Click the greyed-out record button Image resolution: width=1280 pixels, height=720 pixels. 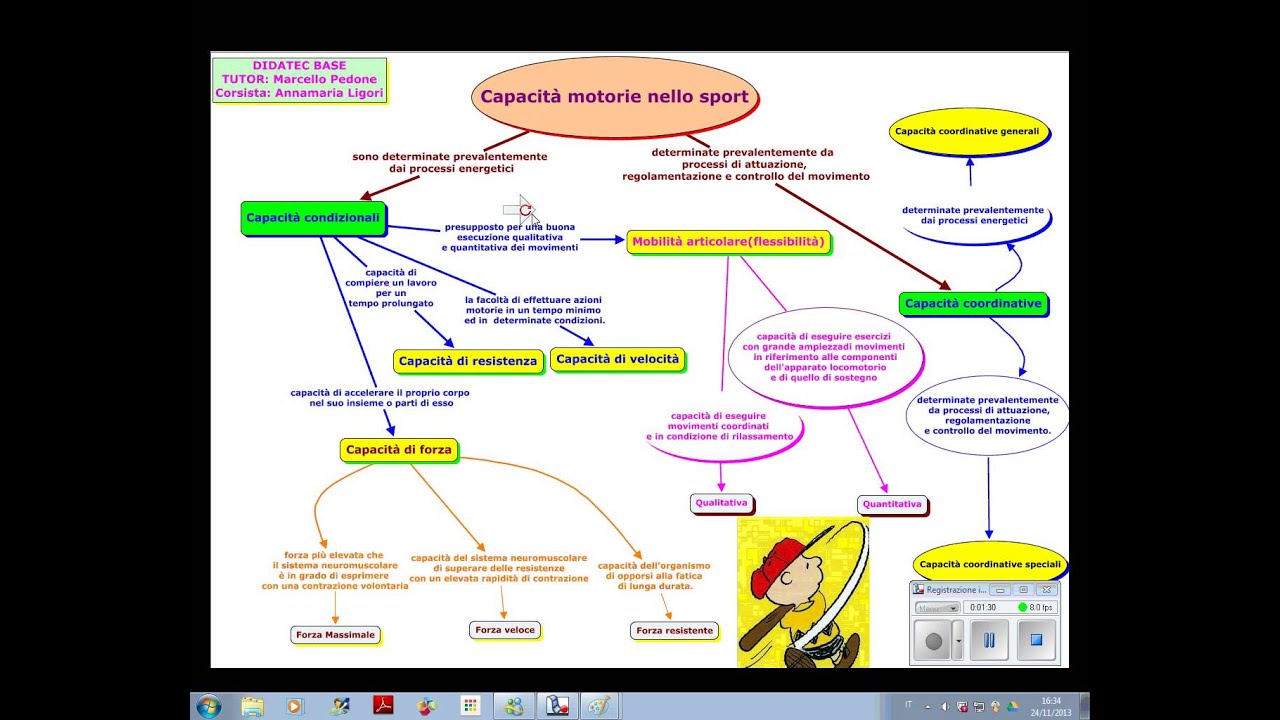[x=934, y=640]
